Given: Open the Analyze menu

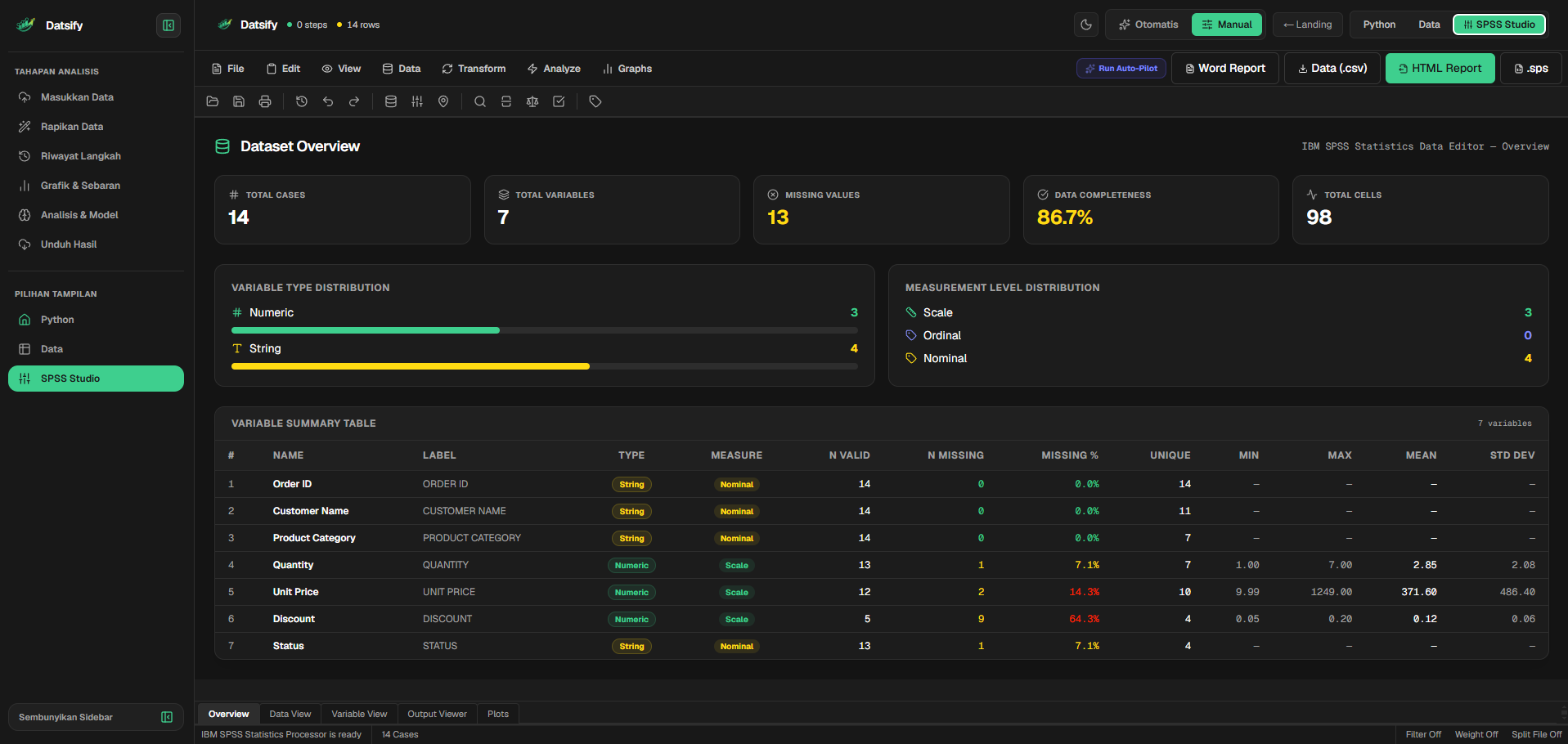Looking at the screenshot, I should point(554,69).
